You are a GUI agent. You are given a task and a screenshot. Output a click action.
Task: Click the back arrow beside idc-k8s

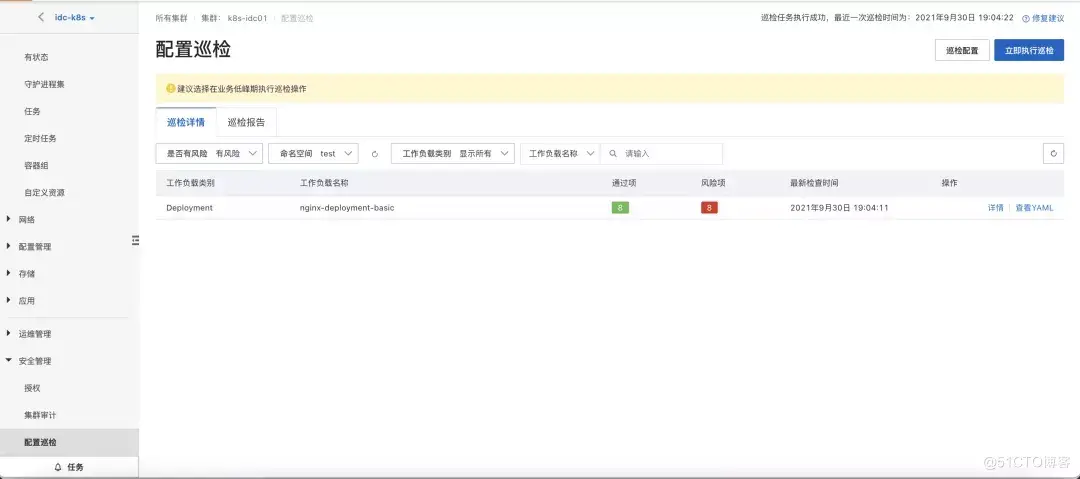click(x=41, y=17)
